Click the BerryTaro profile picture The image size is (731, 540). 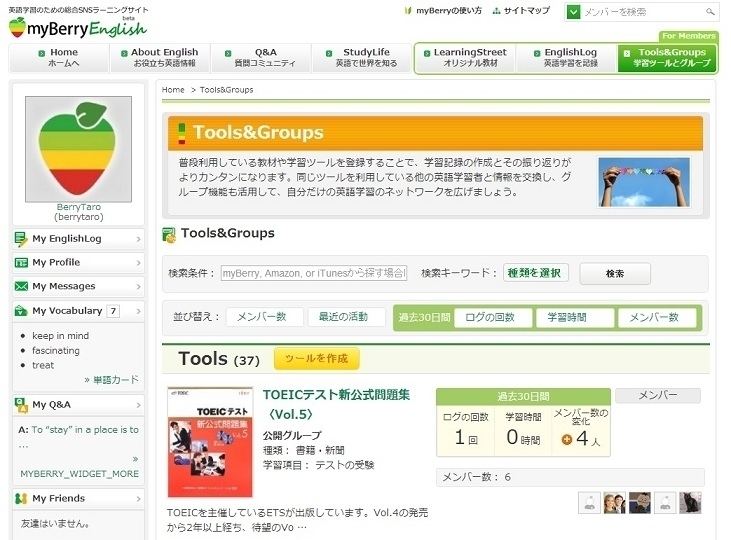(78, 149)
